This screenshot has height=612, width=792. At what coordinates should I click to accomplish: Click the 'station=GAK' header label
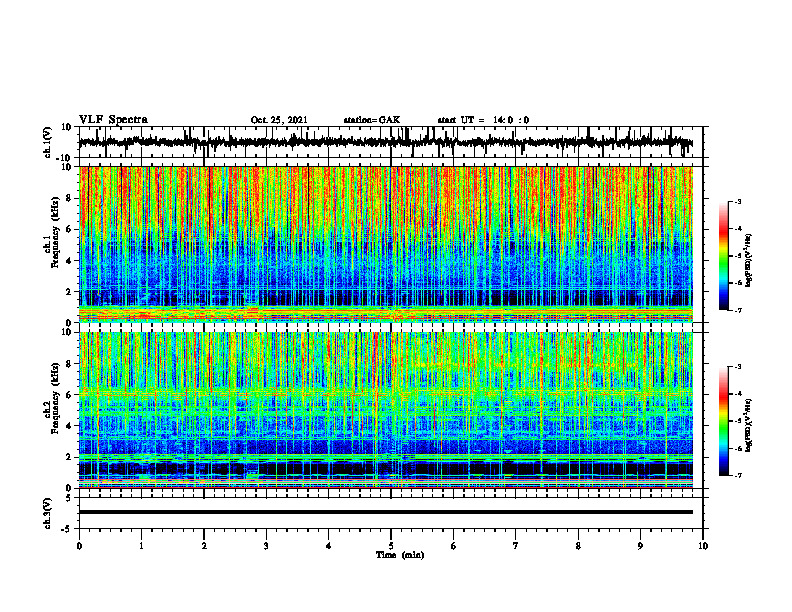click(372, 120)
